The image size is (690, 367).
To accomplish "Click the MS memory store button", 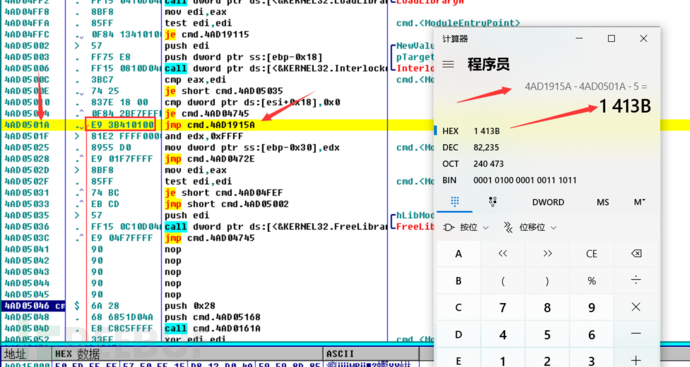I will point(603,202).
